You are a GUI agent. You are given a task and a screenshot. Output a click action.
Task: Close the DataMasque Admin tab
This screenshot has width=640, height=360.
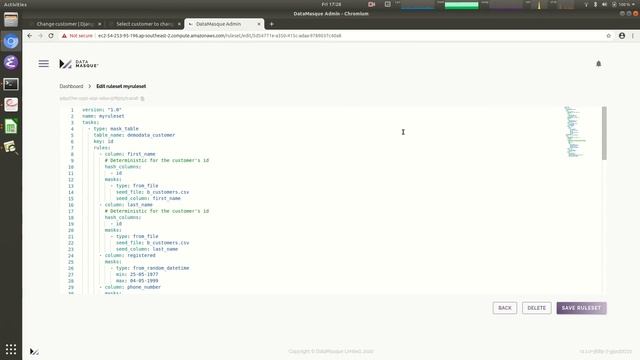pyautogui.click(x=259, y=24)
